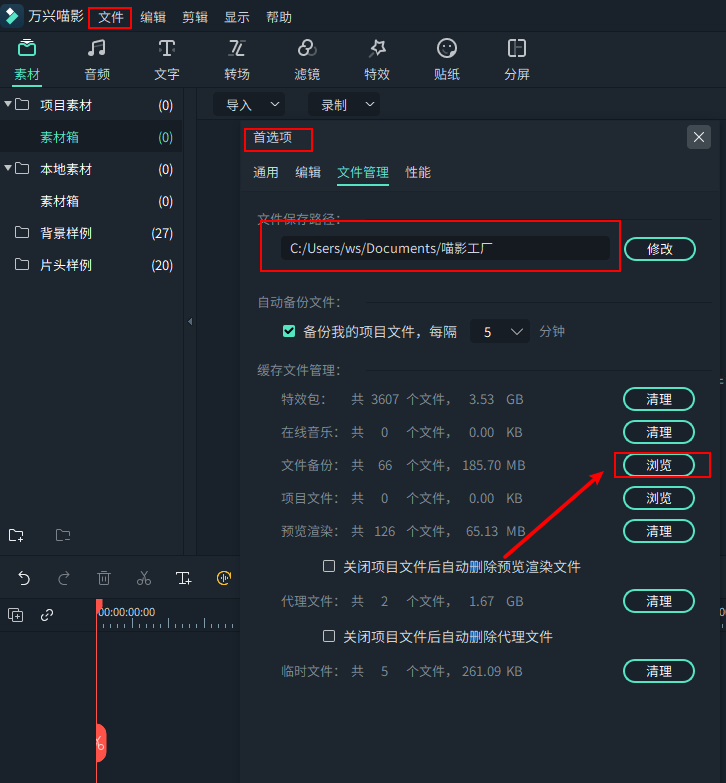Click the redo arrow icon

[64, 578]
